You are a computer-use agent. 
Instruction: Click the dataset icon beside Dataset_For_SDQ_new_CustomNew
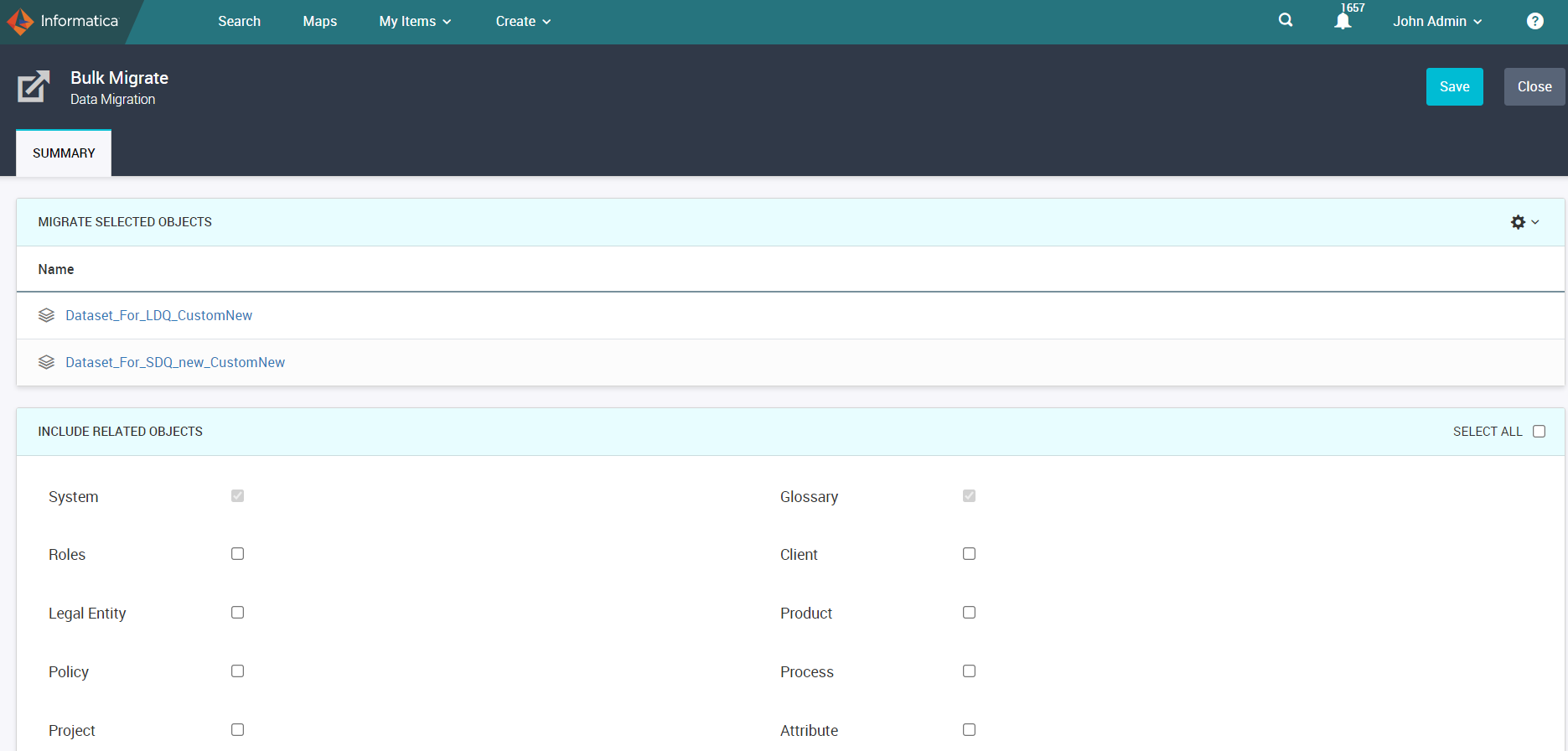click(46, 362)
